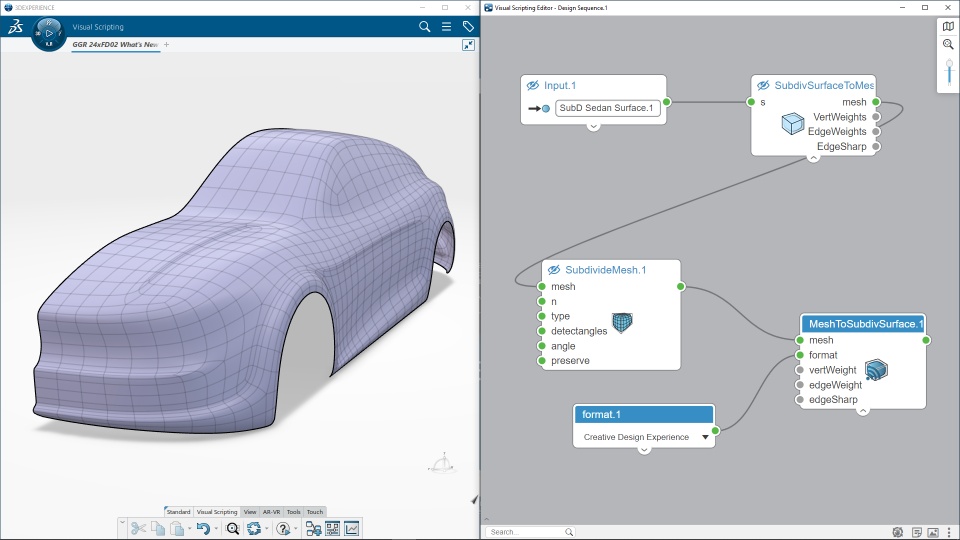The image size is (960, 540).
Task: Click the compass play button
Action: (x=49, y=34)
